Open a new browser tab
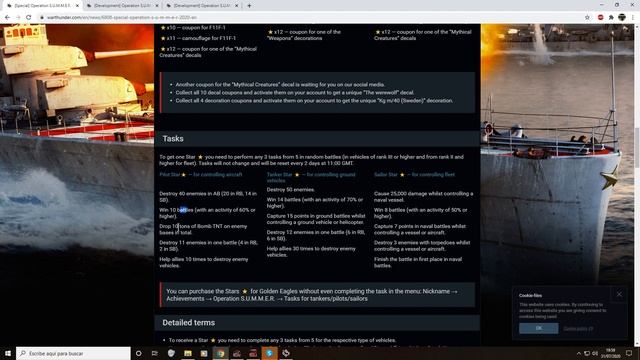Image resolution: width=640 pixels, height=360 pixels. (x=249, y=6)
